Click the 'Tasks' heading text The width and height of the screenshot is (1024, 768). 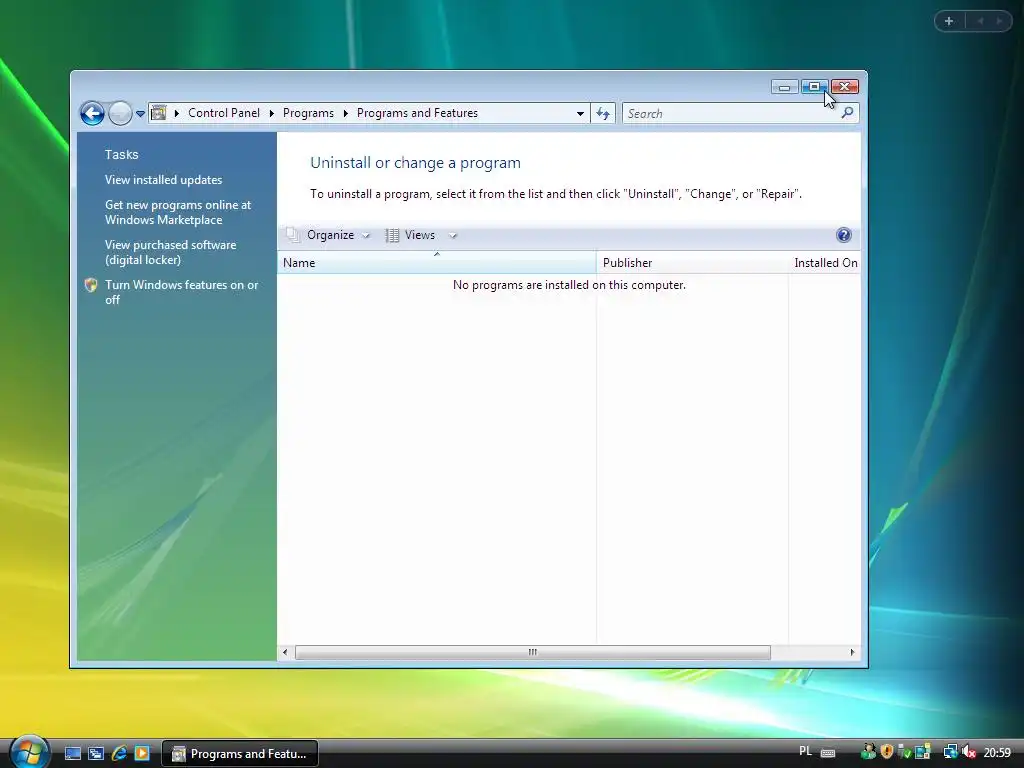(121, 154)
